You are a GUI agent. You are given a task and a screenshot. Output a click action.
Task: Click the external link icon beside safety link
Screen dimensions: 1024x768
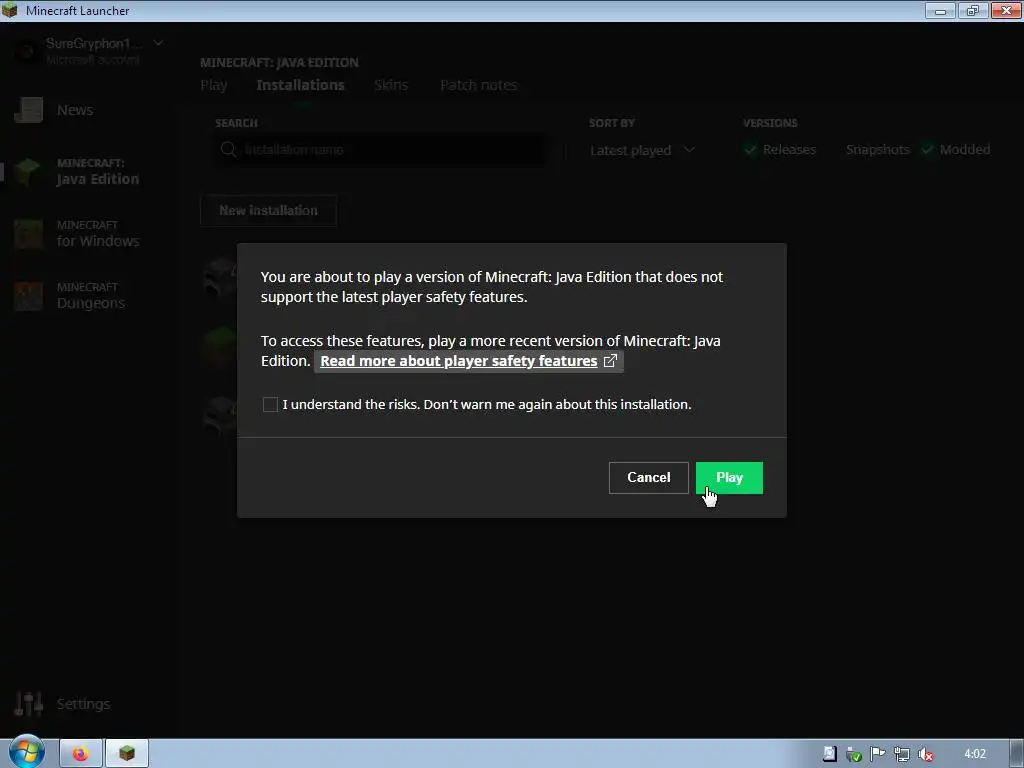click(610, 361)
